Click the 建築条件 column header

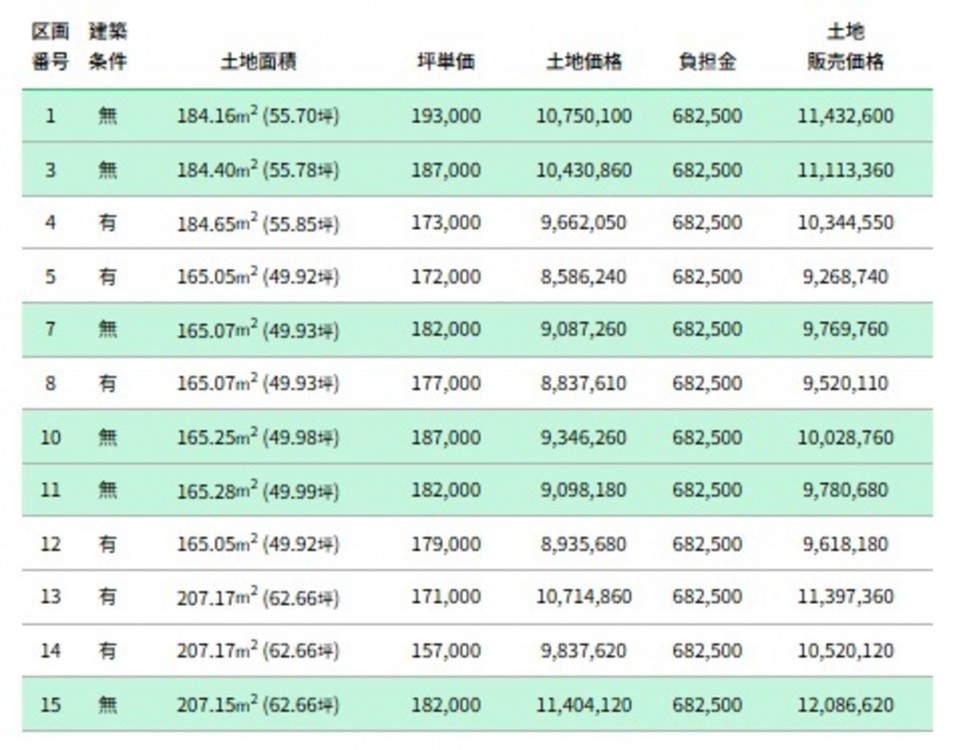click(x=107, y=48)
